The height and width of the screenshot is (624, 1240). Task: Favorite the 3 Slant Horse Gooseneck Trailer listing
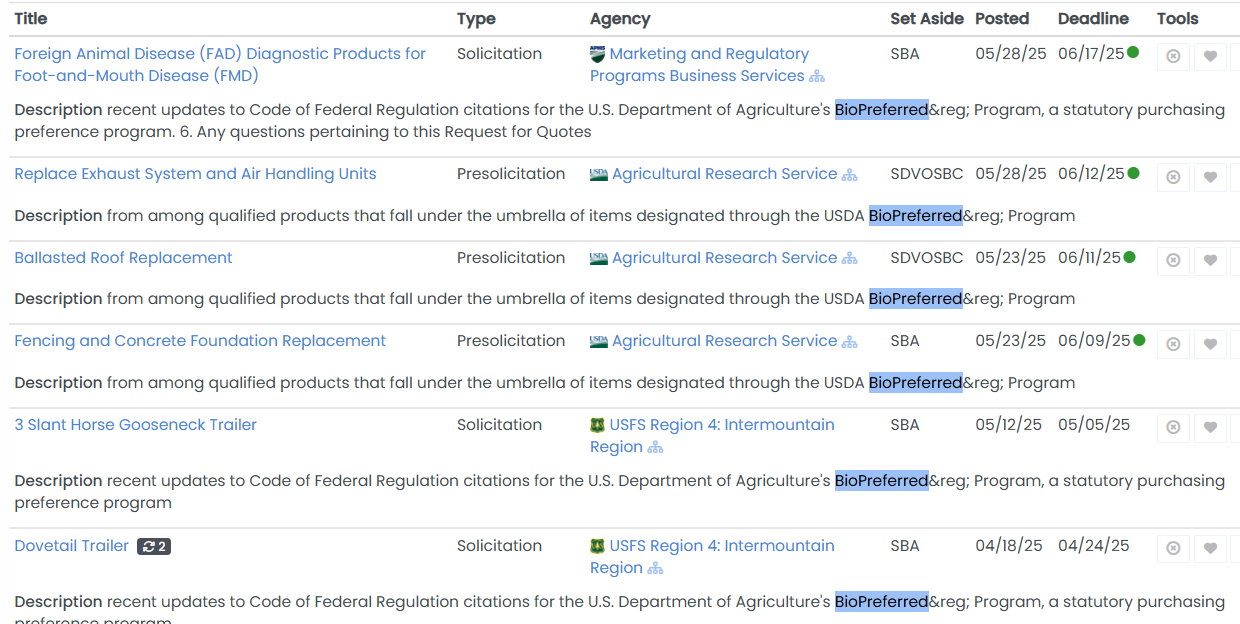[x=1210, y=427]
